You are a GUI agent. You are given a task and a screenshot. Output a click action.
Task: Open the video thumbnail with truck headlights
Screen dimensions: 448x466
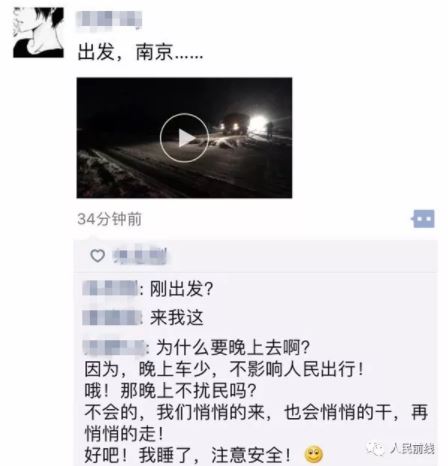[x=184, y=138]
